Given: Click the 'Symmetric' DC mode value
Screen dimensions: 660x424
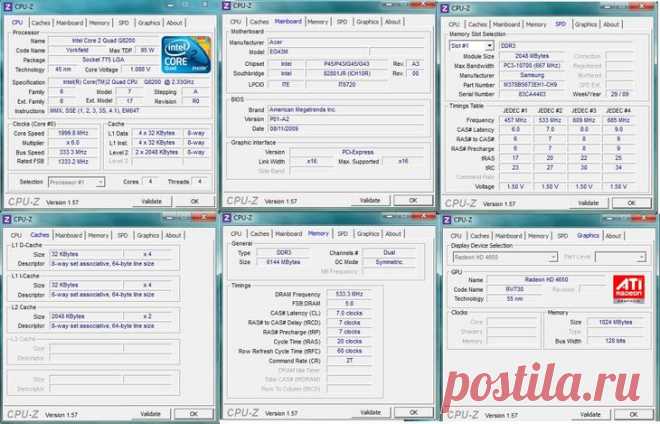Looking at the screenshot, I should (x=390, y=262).
